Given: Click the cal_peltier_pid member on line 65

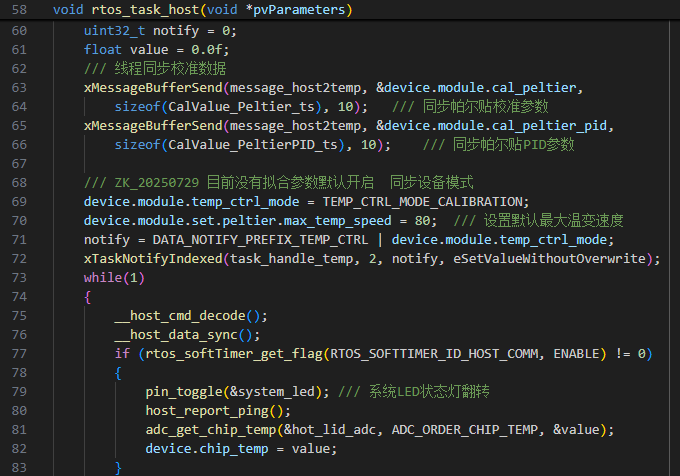Looking at the screenshot, I should (549, 126).
